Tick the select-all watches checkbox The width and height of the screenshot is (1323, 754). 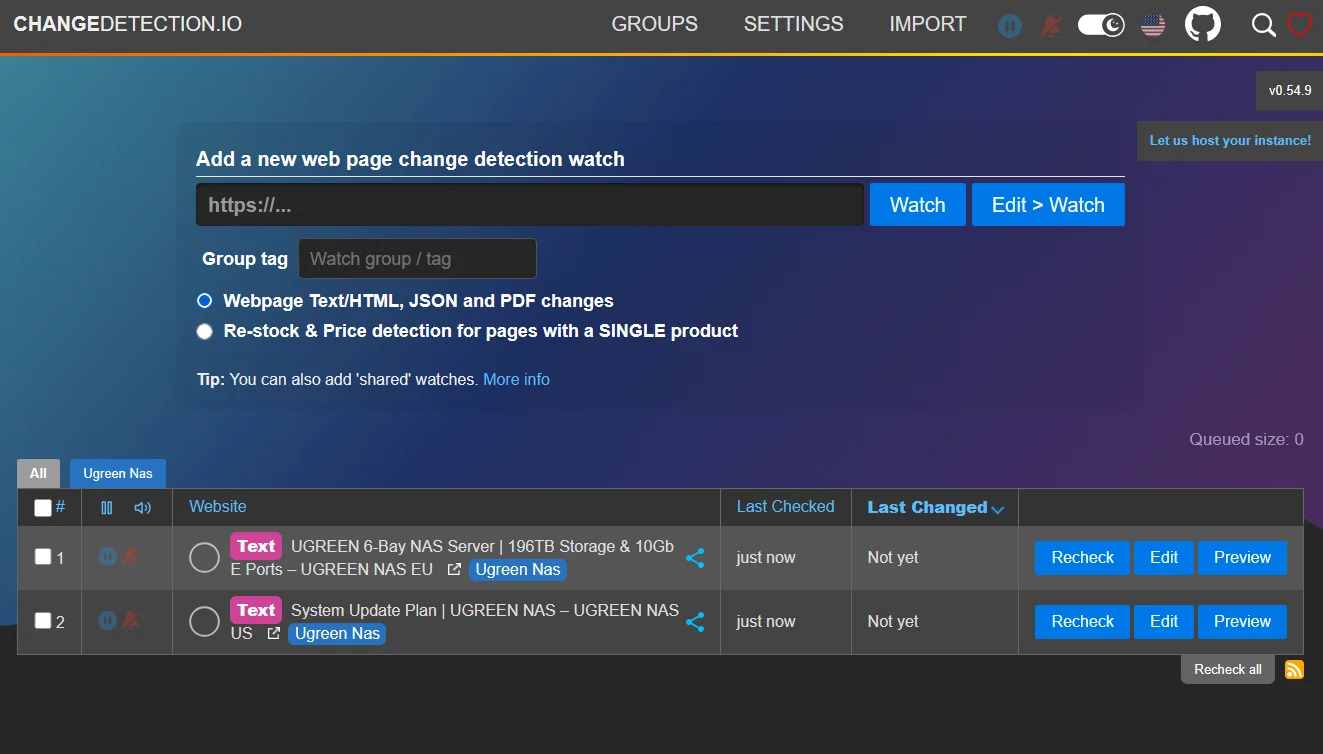(43, 508)
